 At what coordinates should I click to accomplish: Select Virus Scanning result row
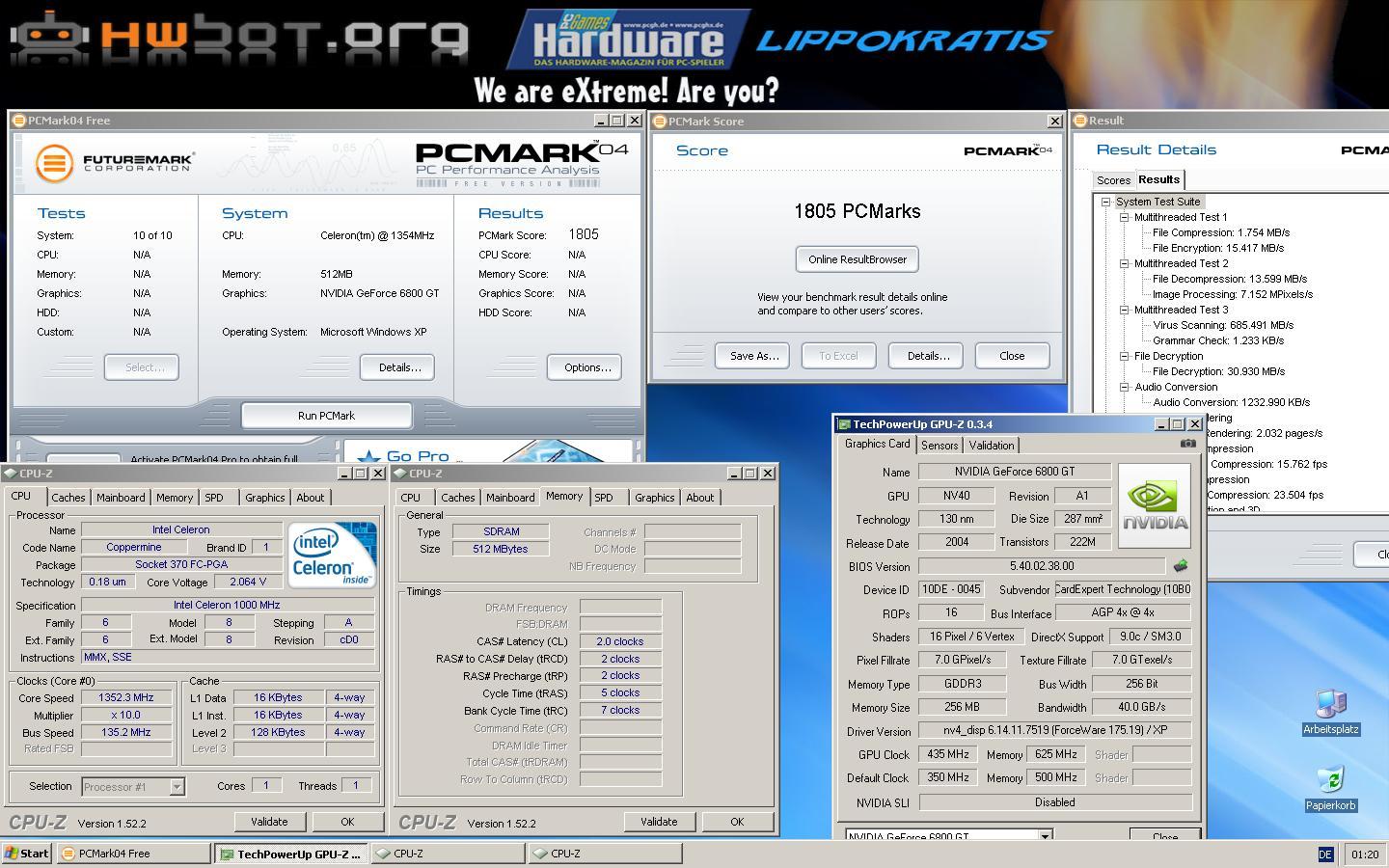[x=1222, y=325]
